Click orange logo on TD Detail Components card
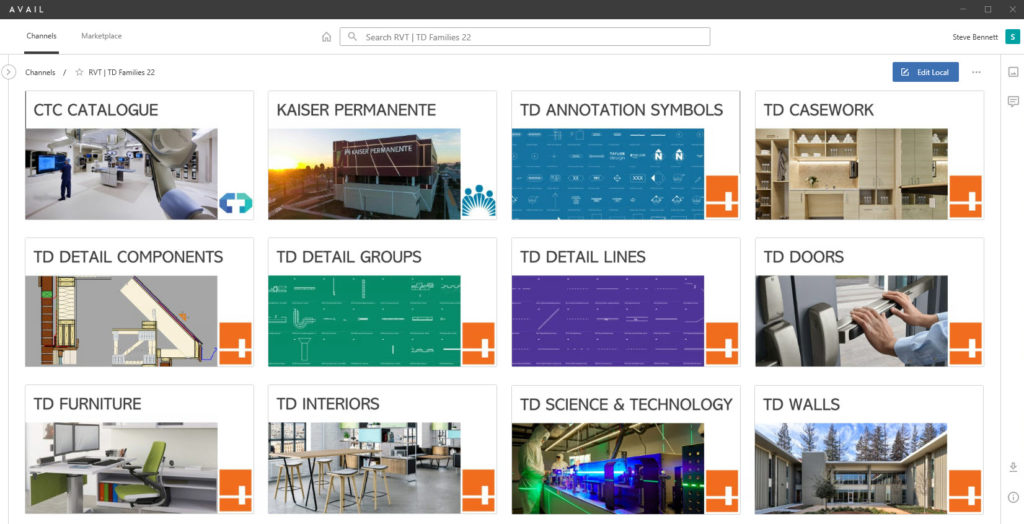The width and height of the screenshot is (1024, 524). tap(236, 344)
